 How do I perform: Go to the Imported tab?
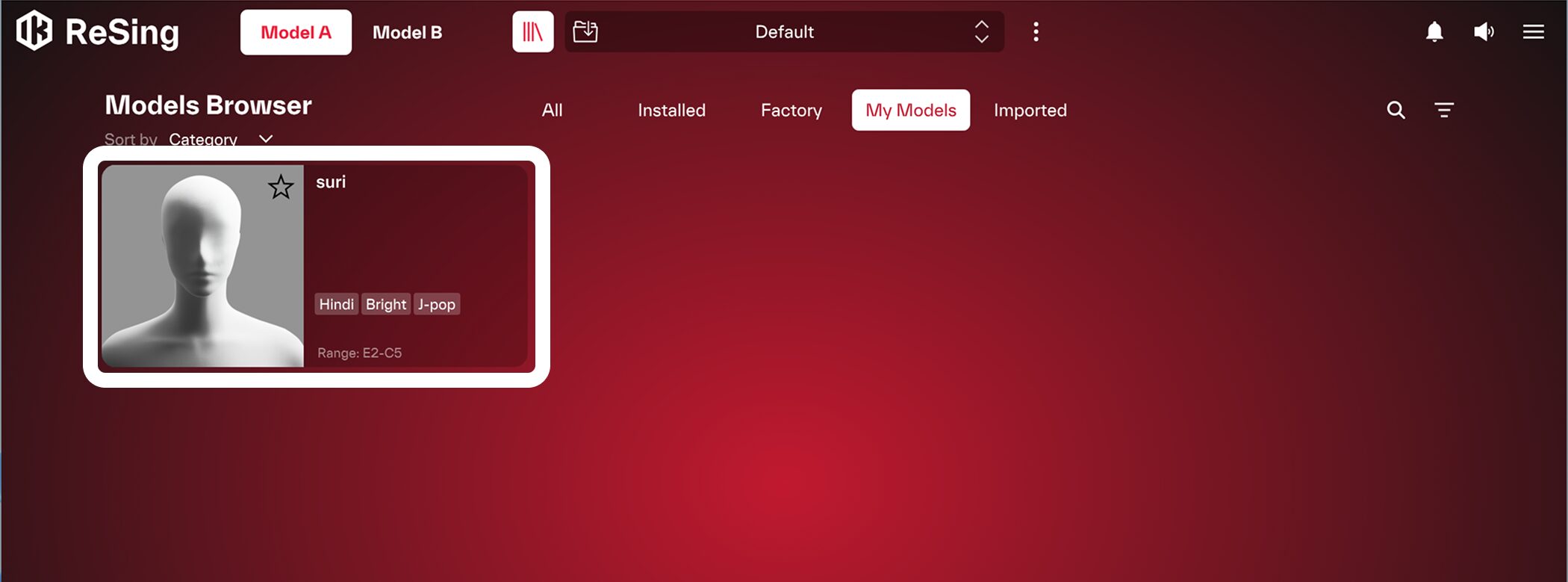click(x=1030, y=111)
